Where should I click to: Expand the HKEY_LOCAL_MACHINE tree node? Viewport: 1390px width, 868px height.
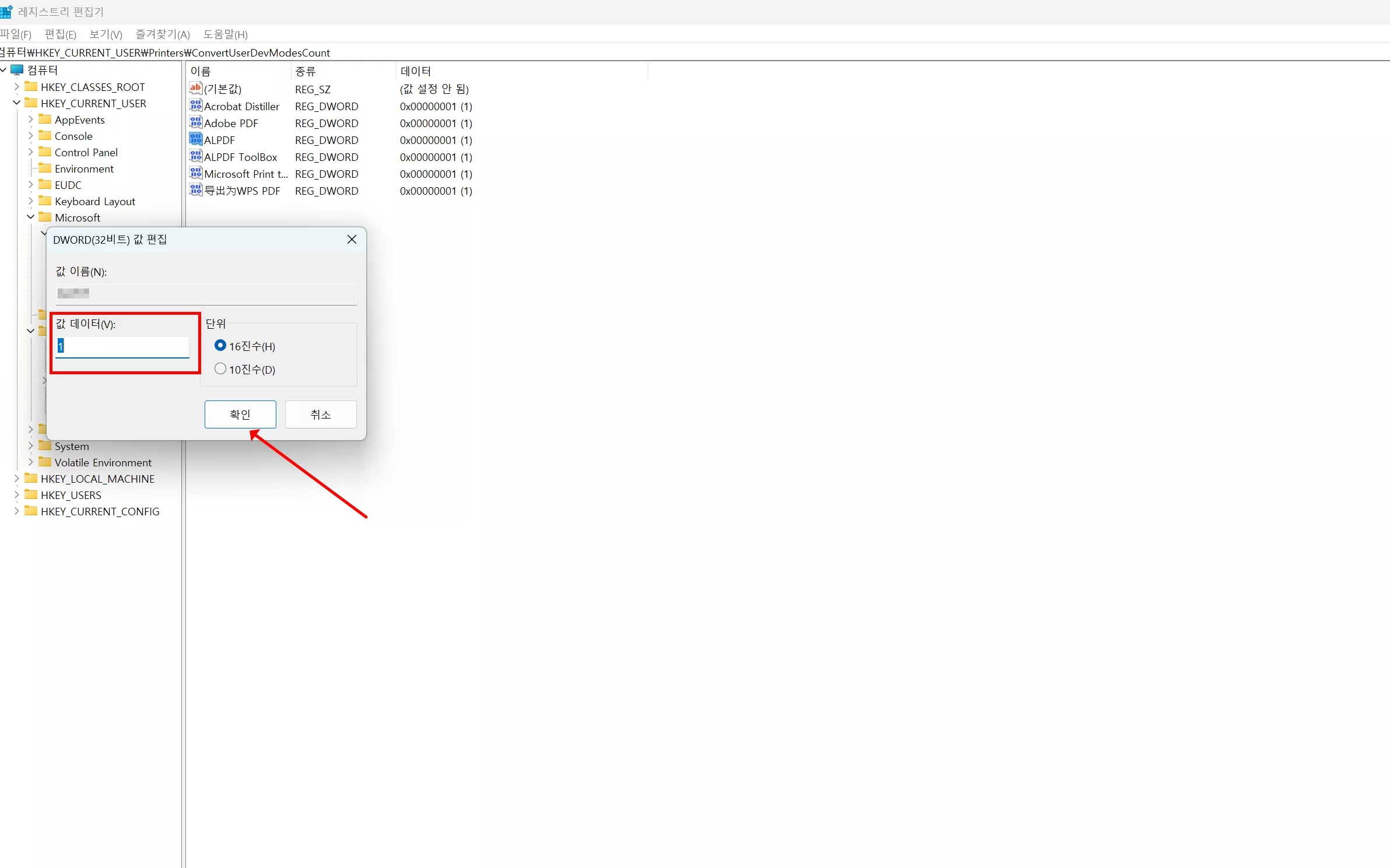tap(16, 479)
